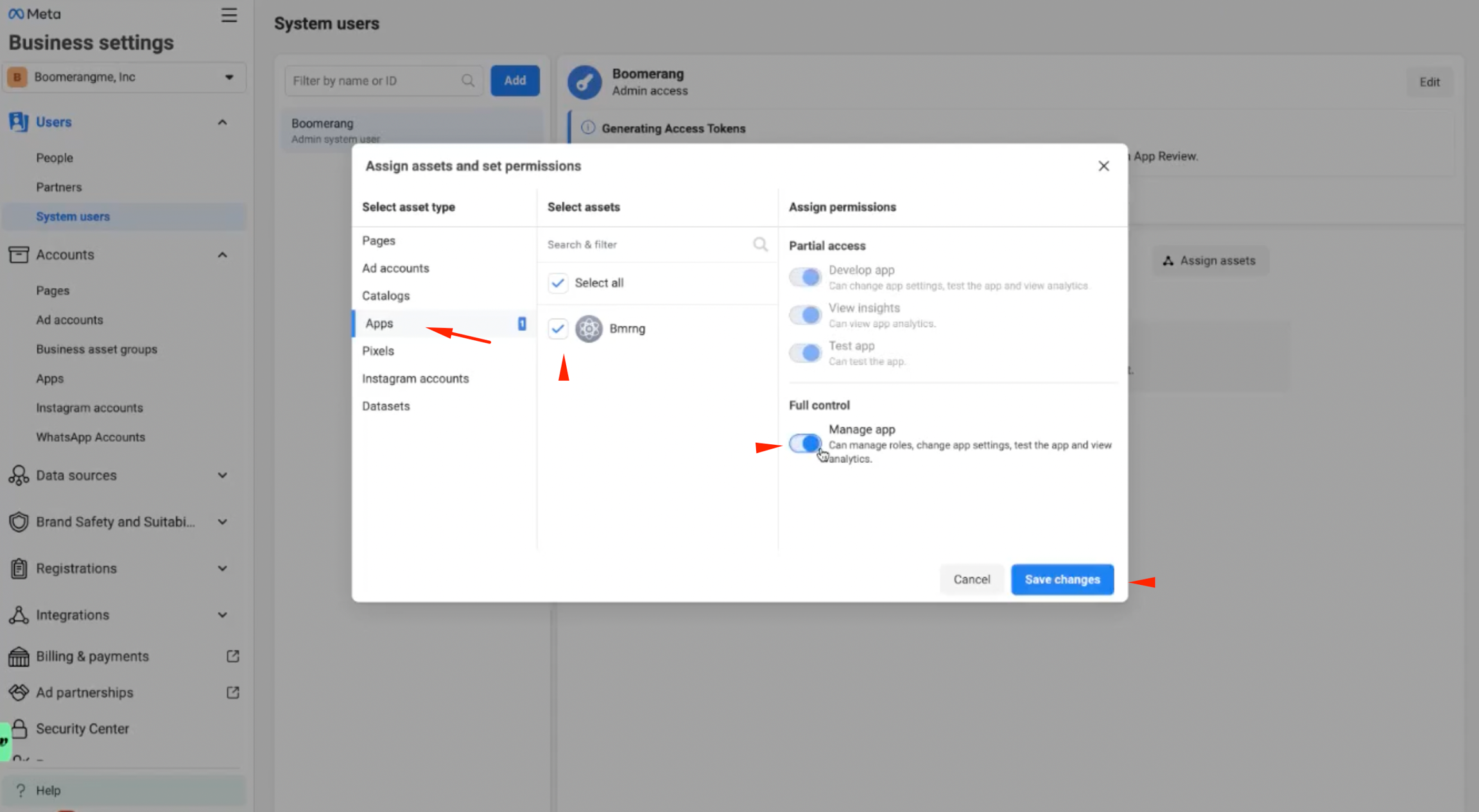Uncheck the Bmrng app checkbox

pyautogui.click(x=558, y=329)
